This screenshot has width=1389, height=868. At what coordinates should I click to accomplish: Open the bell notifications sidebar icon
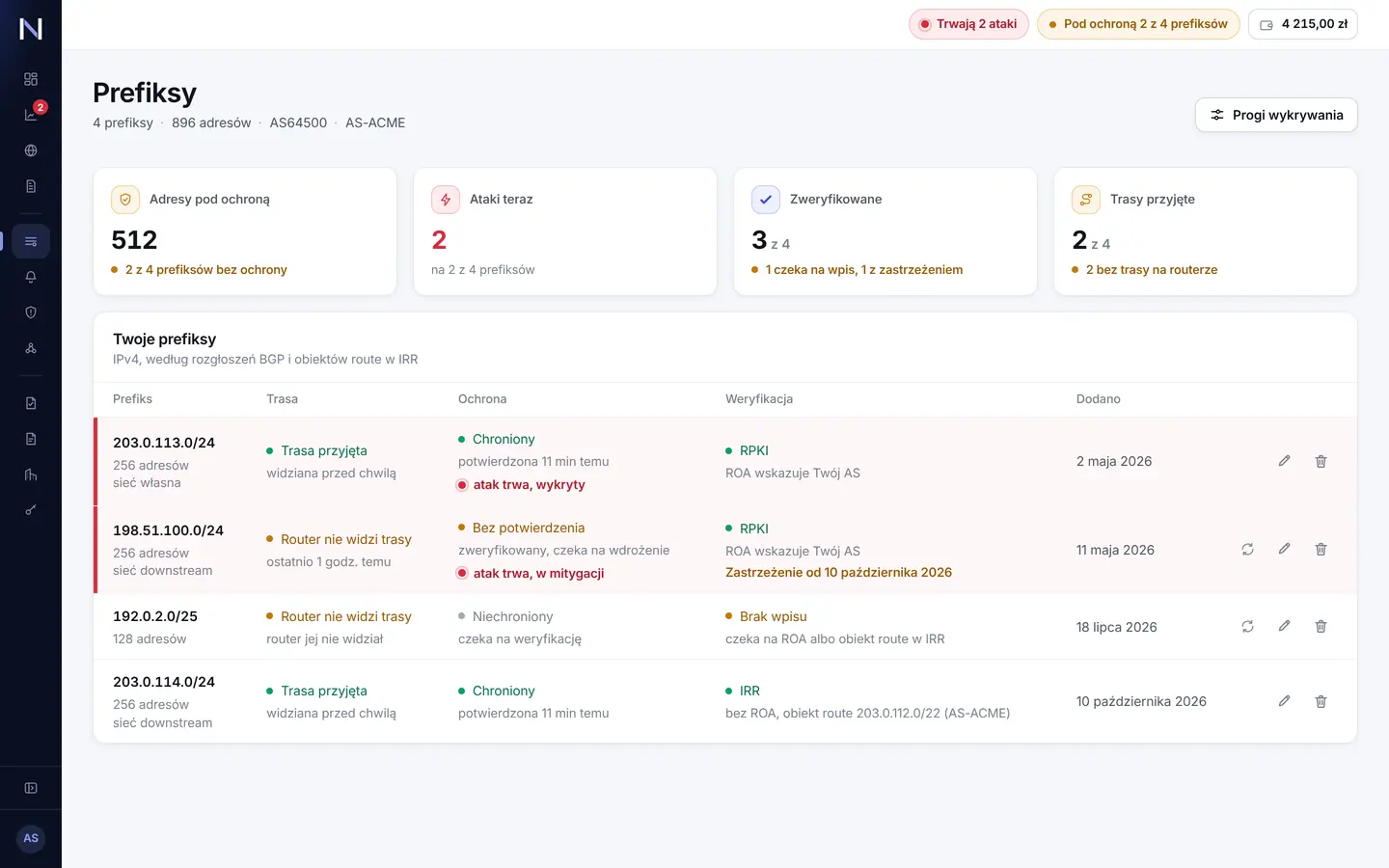[x=31, y=277]
